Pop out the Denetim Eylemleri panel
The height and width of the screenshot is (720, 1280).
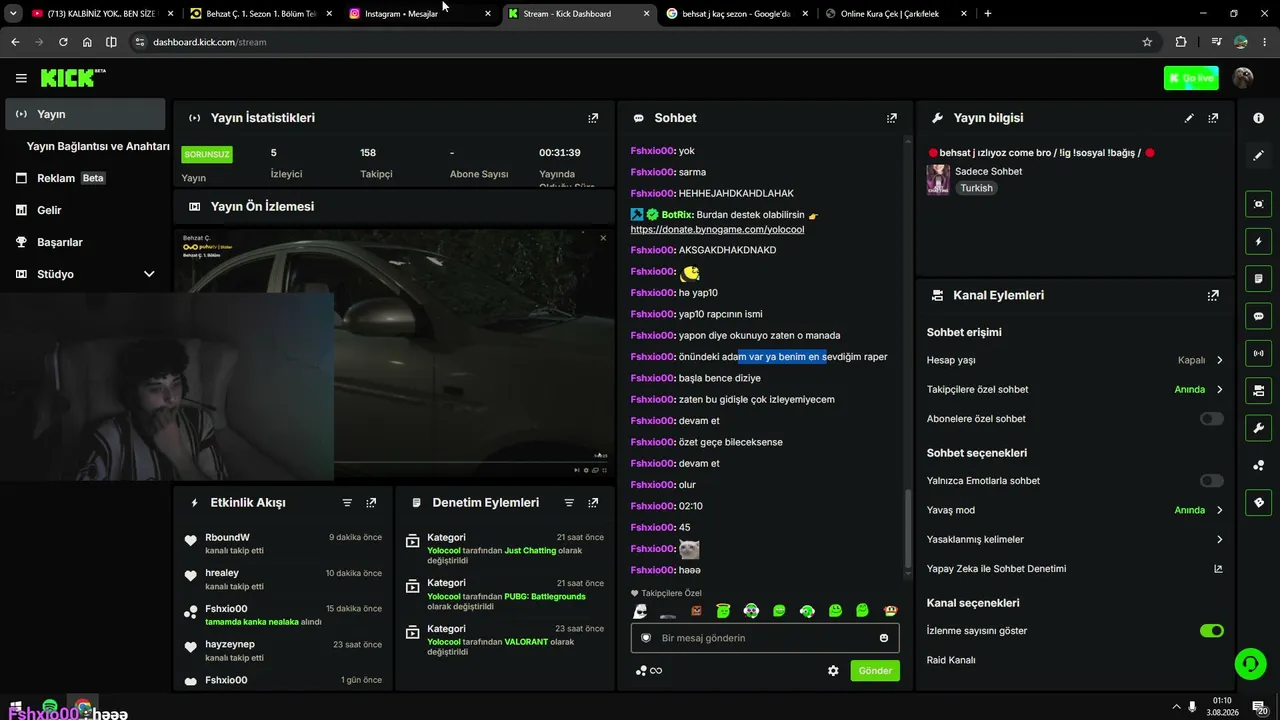(593, 503)
